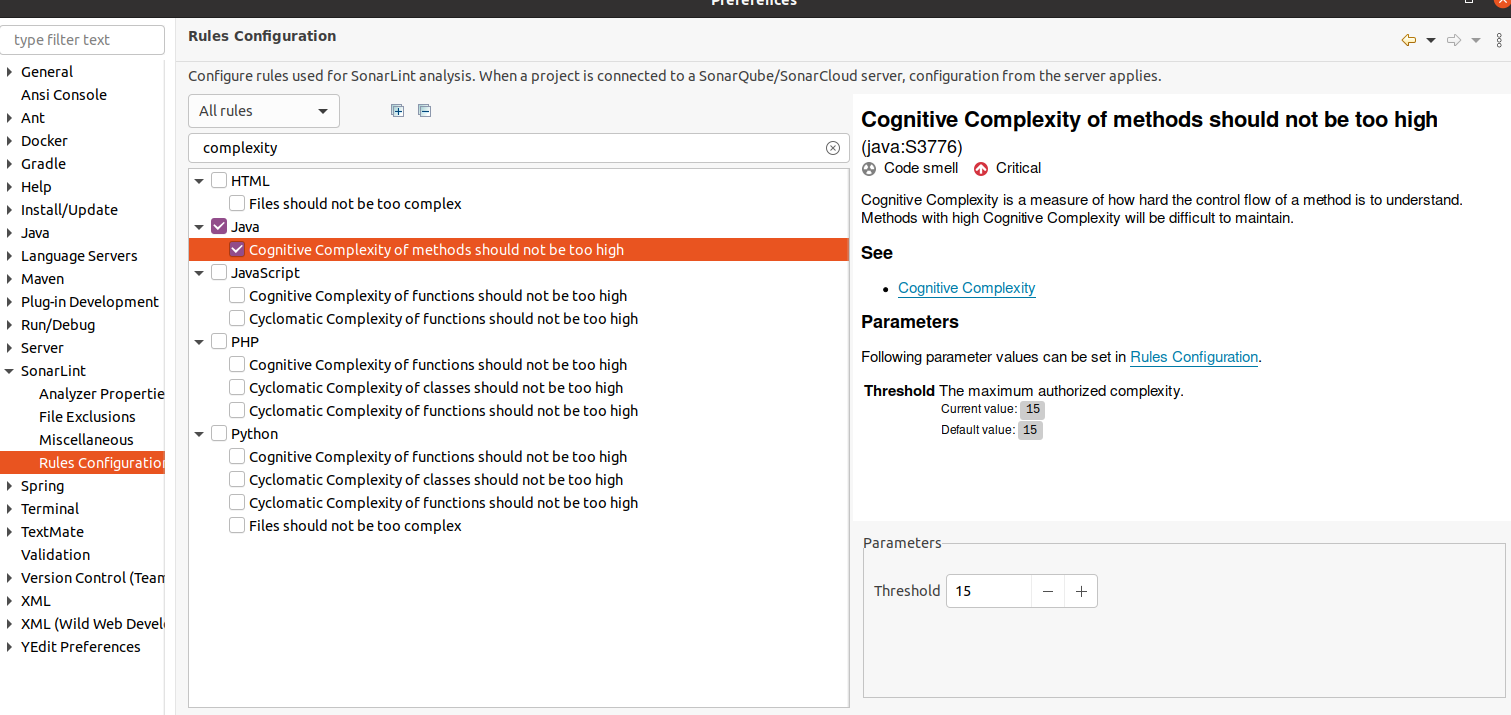Decrease the Threshold with the minus button
The width and height of the screenshot is (1511, 715).
tap(1047, 591)
